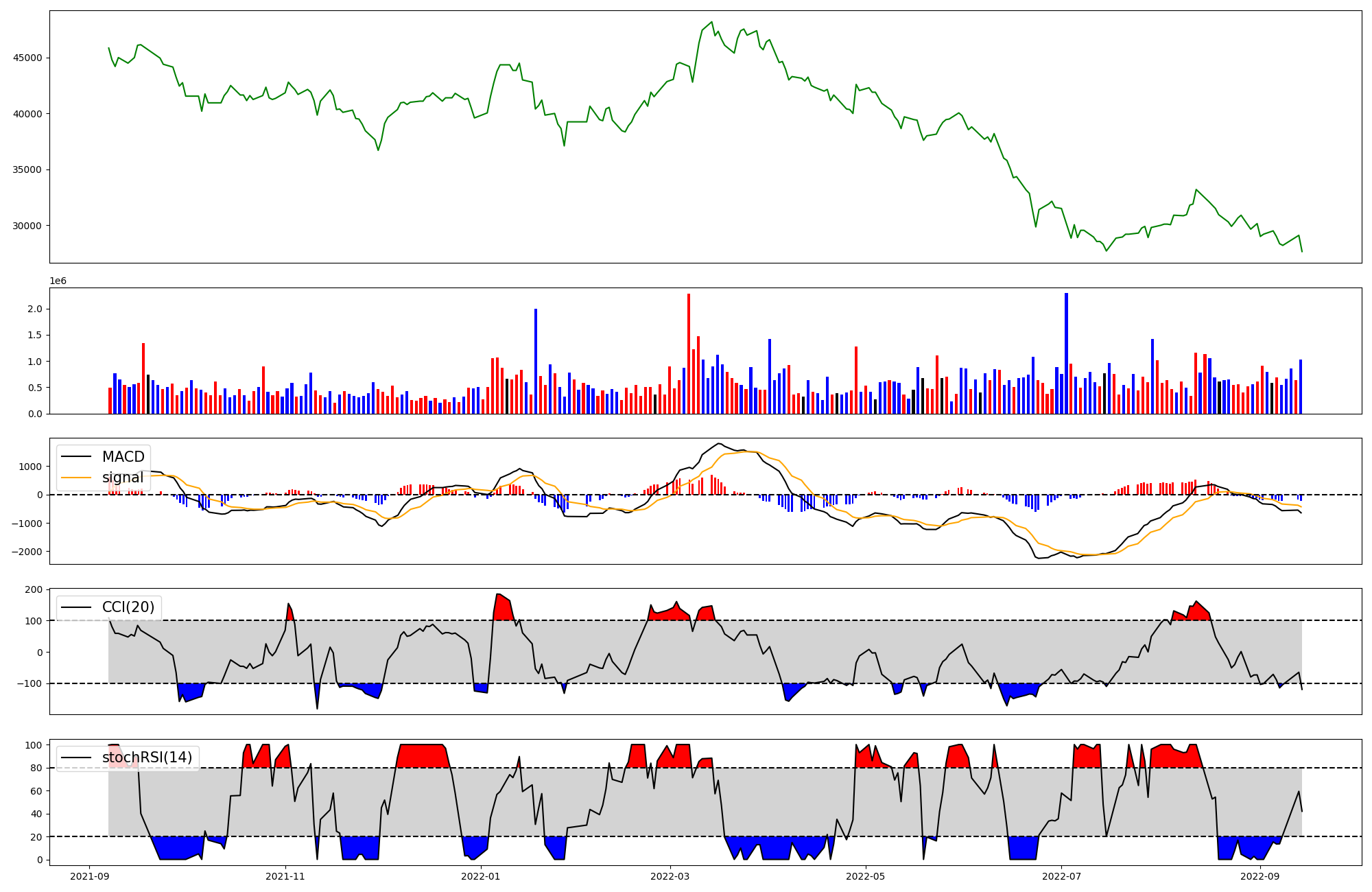The width and height of the screenshot is (1372, 892).
Task: Click the 2022-09 date axis label
Action: pyautogui.click(x=1260, y=876)
